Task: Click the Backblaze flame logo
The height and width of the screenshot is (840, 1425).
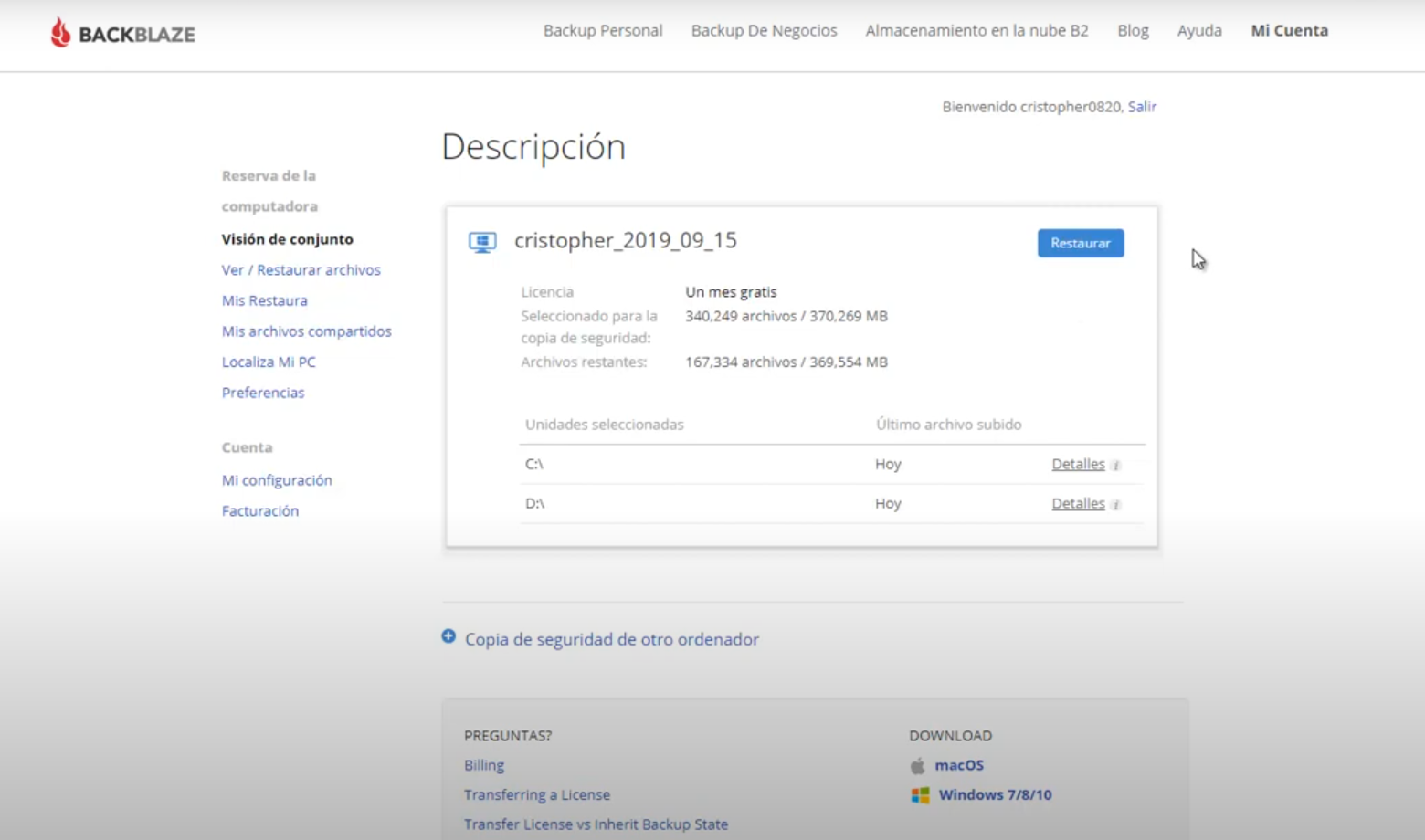Action: [x=61, y=33]
